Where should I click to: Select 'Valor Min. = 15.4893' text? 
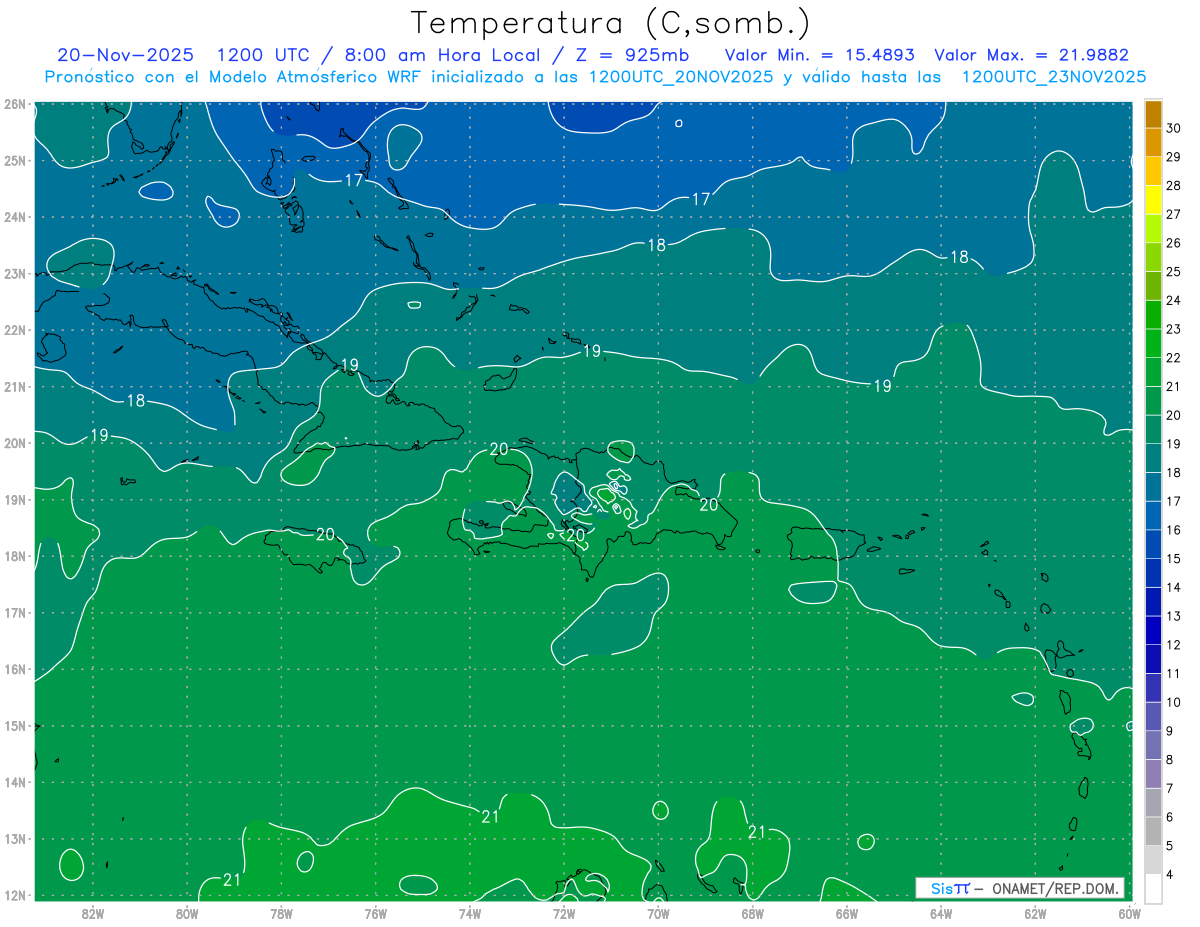coord(819,55)
